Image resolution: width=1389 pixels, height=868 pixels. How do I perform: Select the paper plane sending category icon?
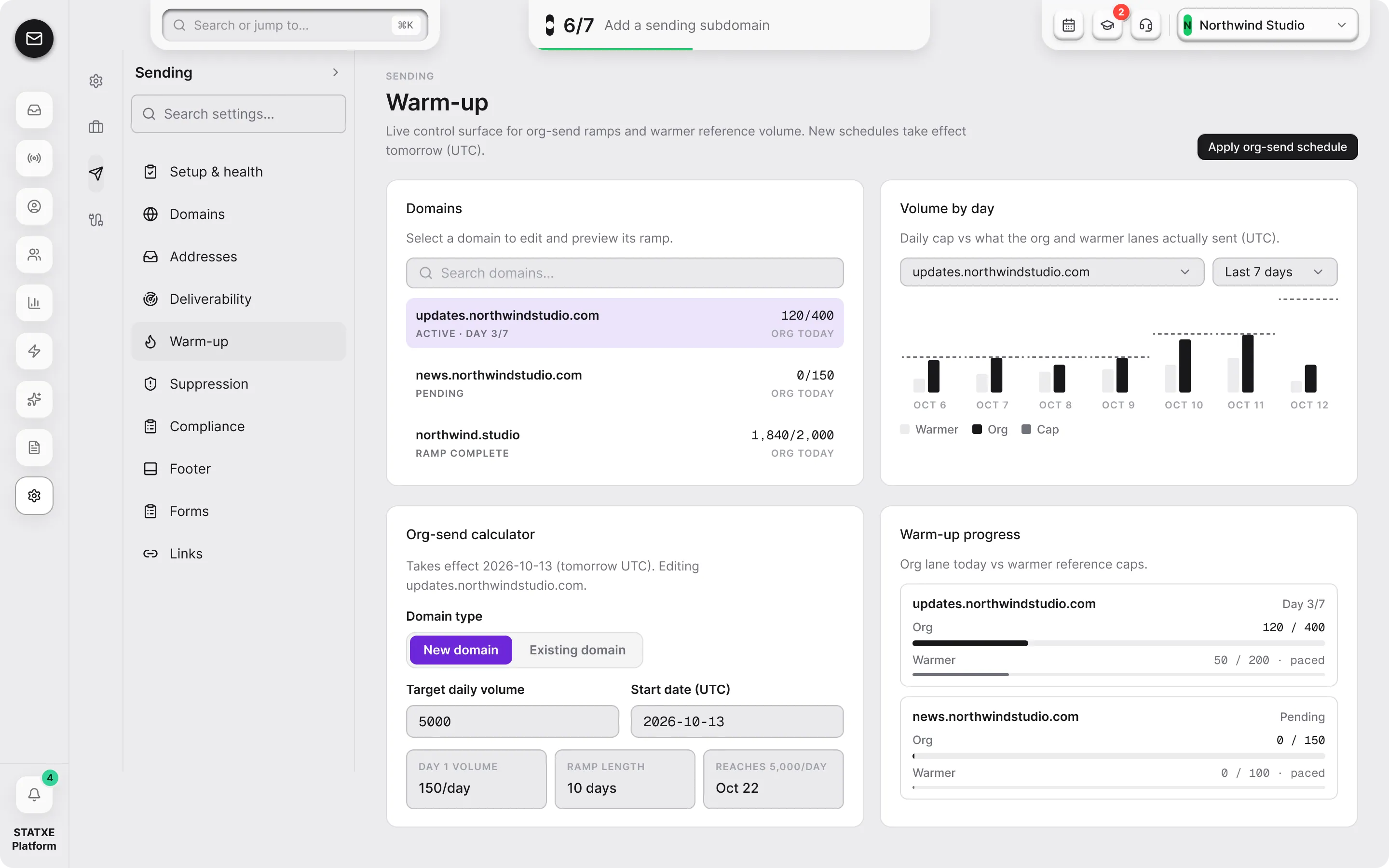click(96, 174)
